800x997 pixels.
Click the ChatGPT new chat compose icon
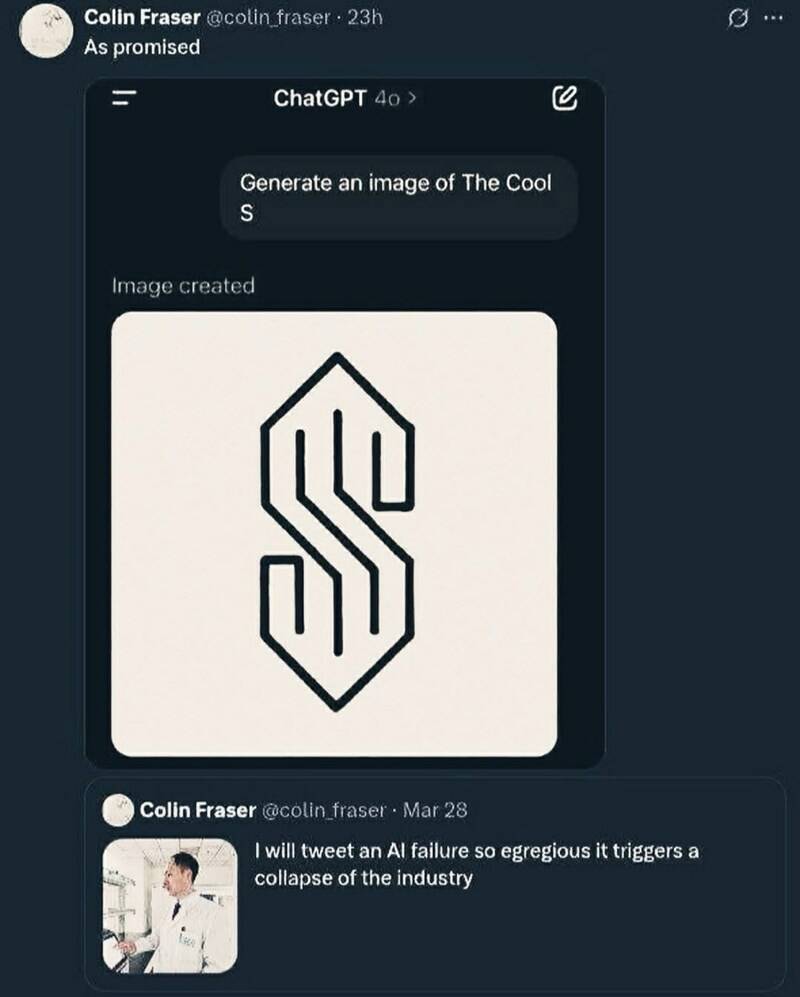point(563,98)
